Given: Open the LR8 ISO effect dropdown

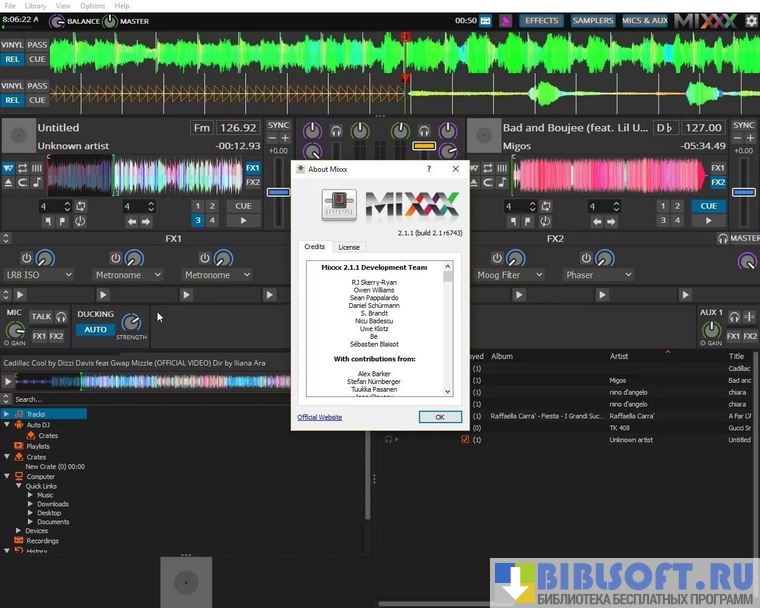Looking at the screenshot, I should click(40, 275).
